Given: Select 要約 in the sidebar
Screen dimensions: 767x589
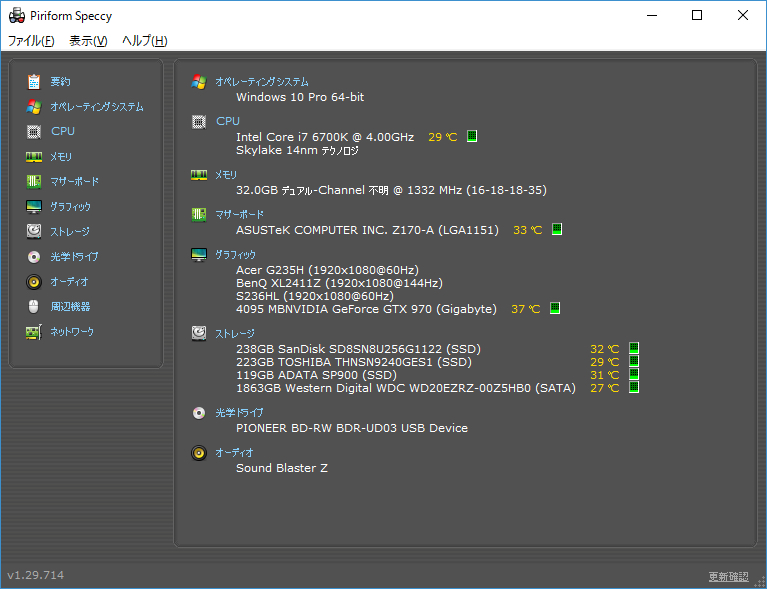Looking at the screenshot, I should pyautogui.click(x=60, y=82).
